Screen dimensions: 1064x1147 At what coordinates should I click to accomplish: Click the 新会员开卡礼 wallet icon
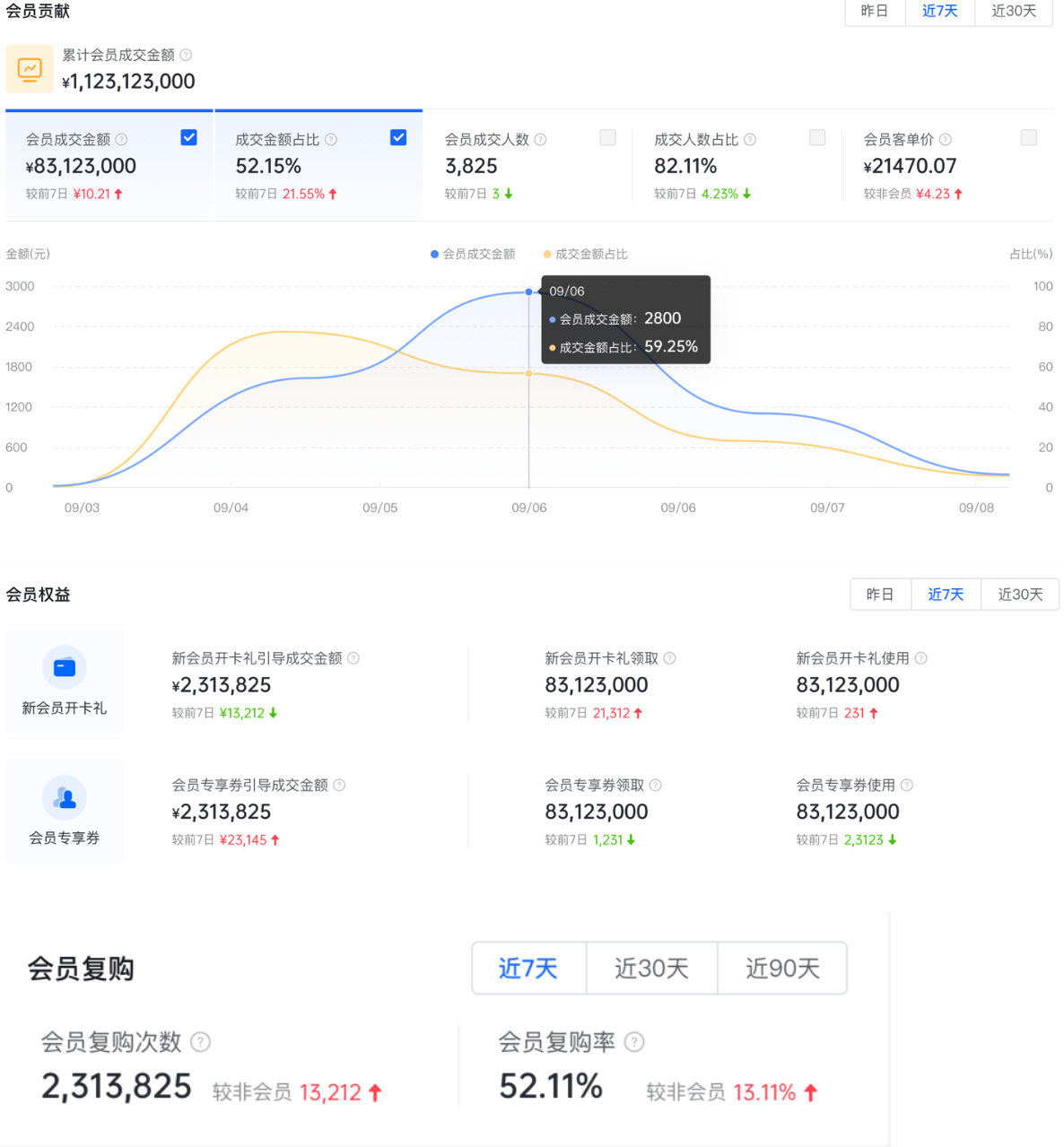click(x=65, y=667)
